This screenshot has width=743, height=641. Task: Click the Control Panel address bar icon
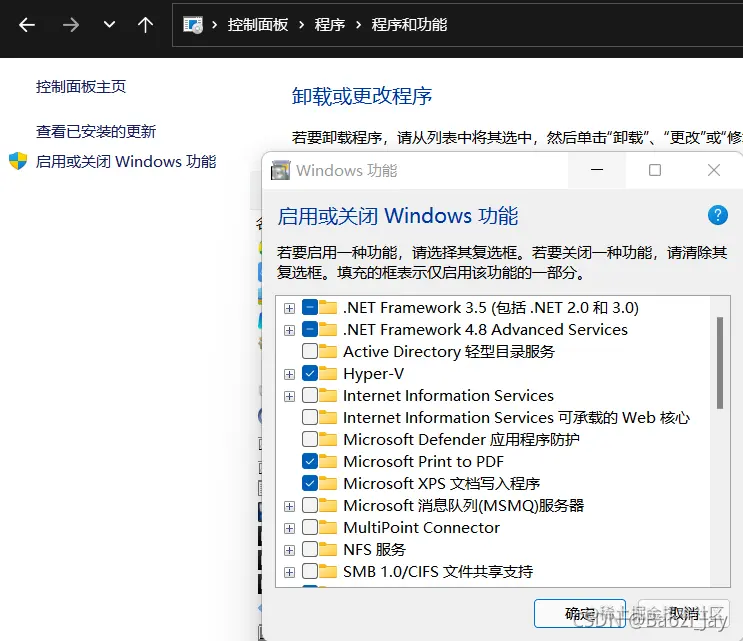pos(193,25)
